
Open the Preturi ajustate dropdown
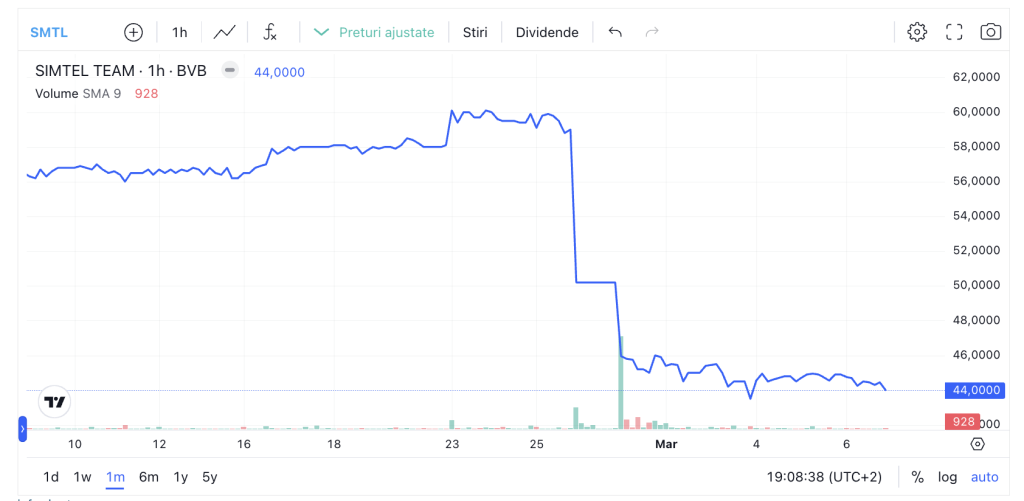(x=375, y=32)
